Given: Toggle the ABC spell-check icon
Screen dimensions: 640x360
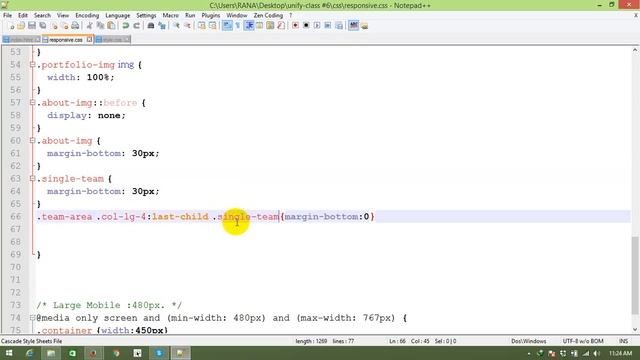Looking at the screenshot, I should [x=353, y=26].
